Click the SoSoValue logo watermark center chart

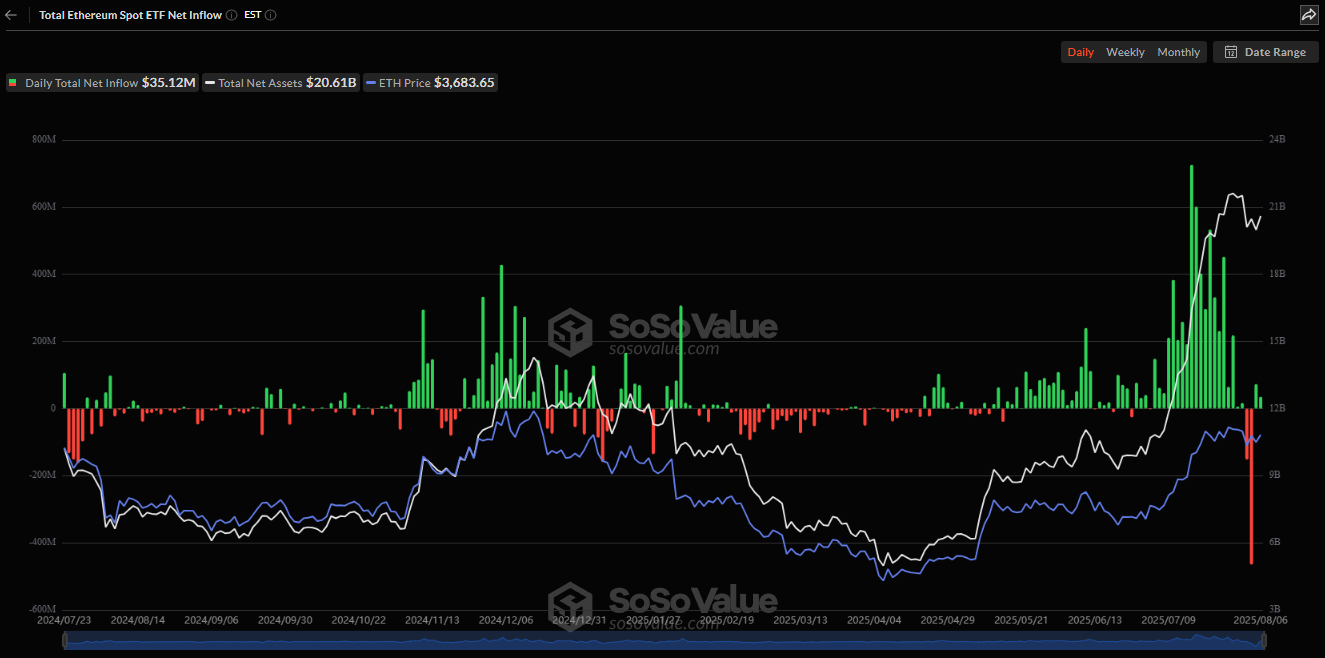662,327
